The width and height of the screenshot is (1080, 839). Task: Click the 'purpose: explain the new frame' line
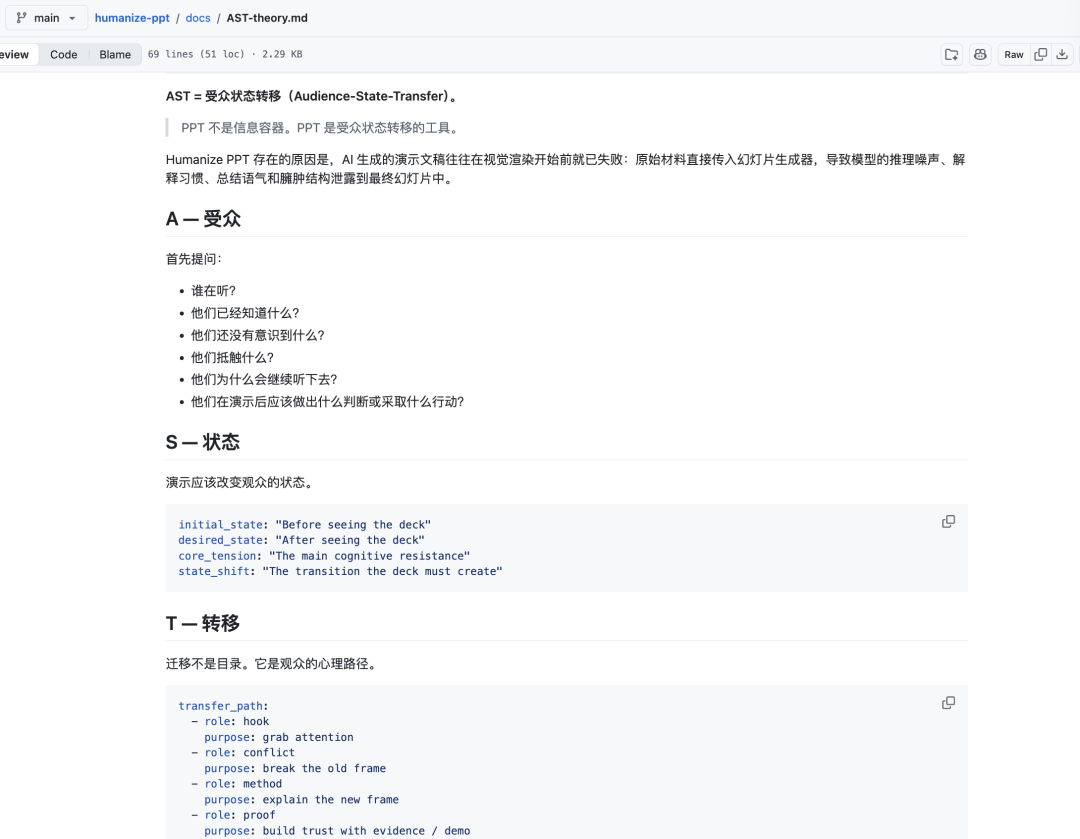pos(301,799)
